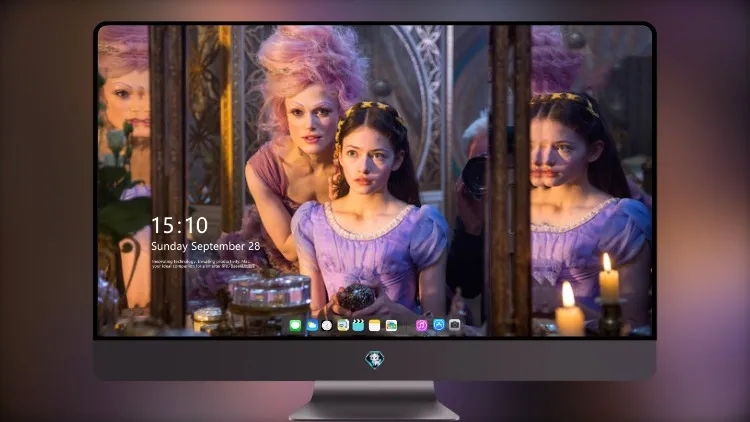This screenshot has width=750, height=422.
Task: Open the colorful Wallet cards app
Action: click(x=391, y=325)
